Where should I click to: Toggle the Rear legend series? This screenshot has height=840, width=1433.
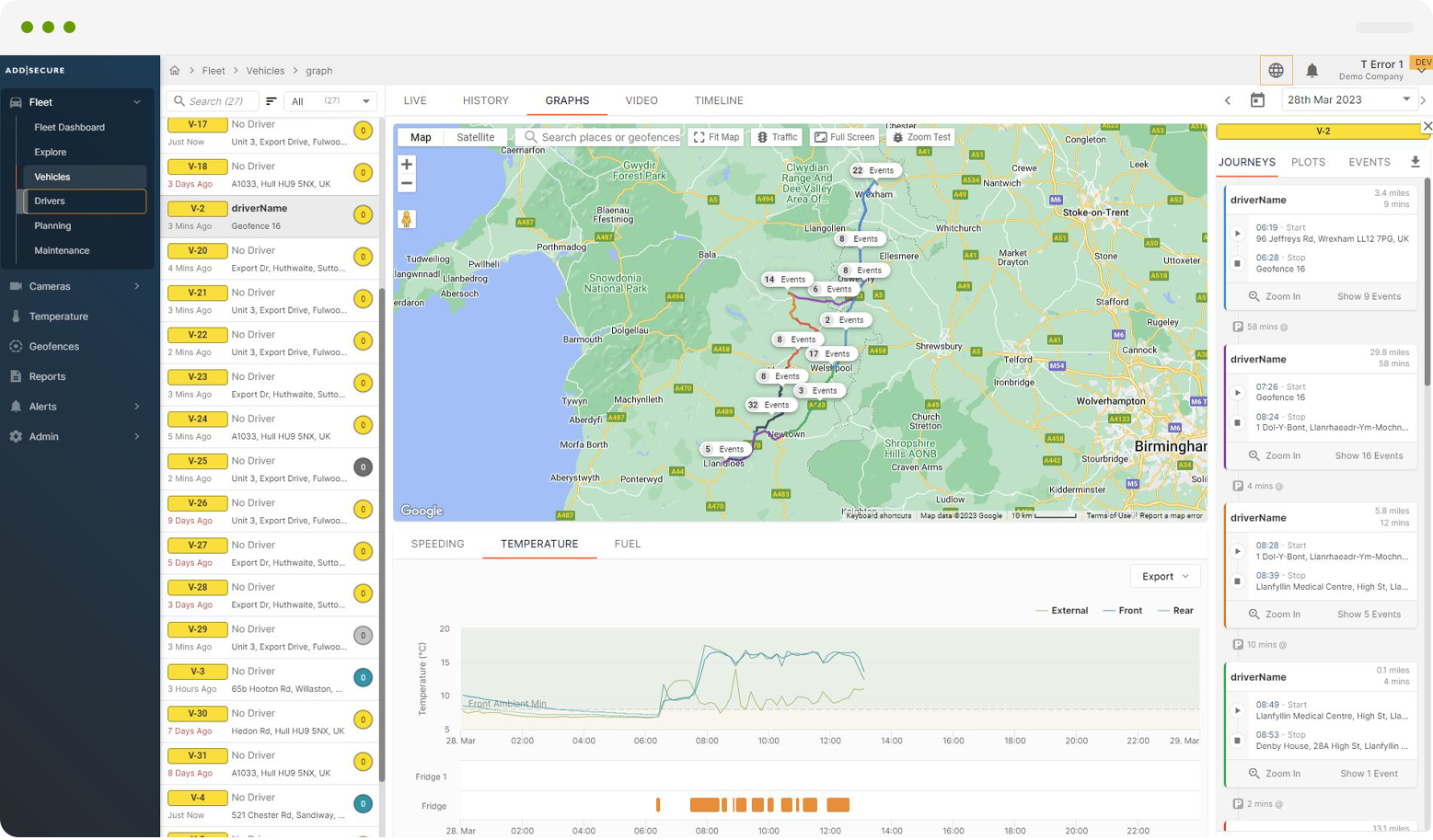click(x=1175, y=611)
